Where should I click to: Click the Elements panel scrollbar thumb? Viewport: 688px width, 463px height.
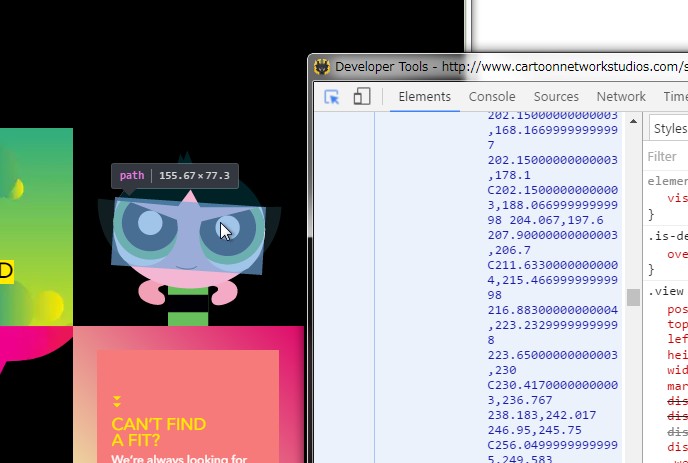(633, 297)
